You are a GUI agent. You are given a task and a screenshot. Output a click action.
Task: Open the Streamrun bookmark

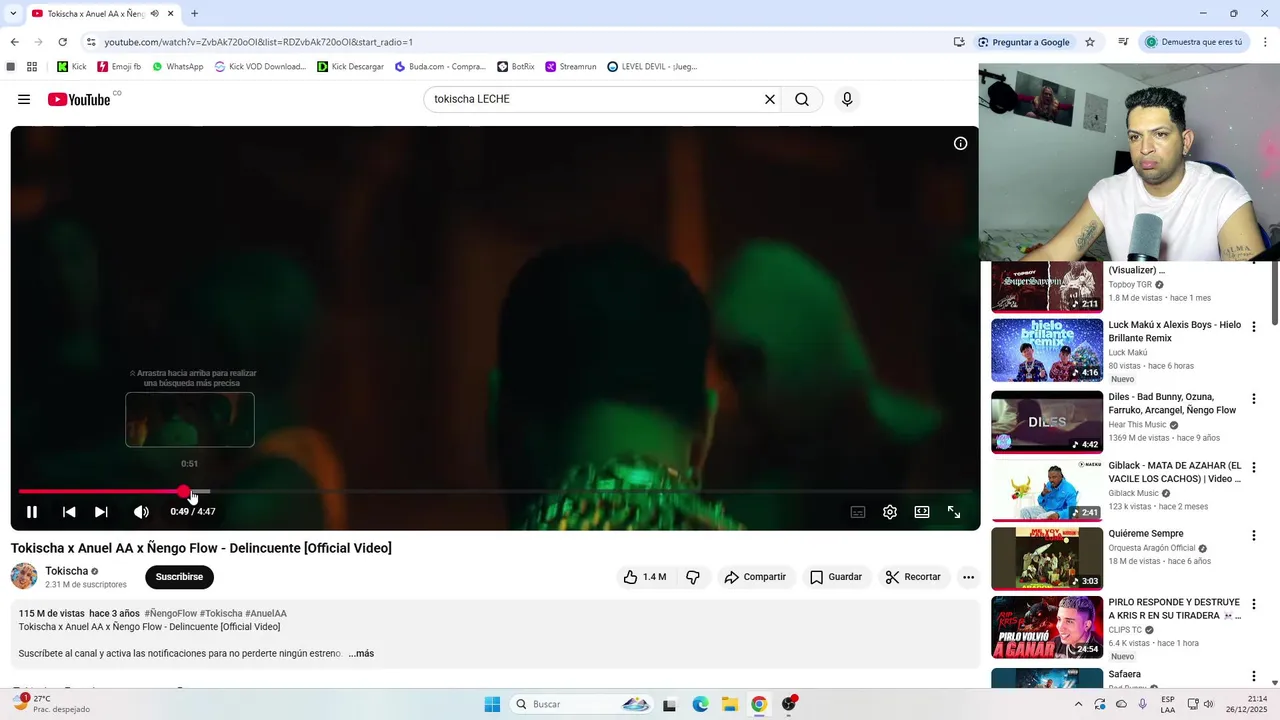pos(571,66)
